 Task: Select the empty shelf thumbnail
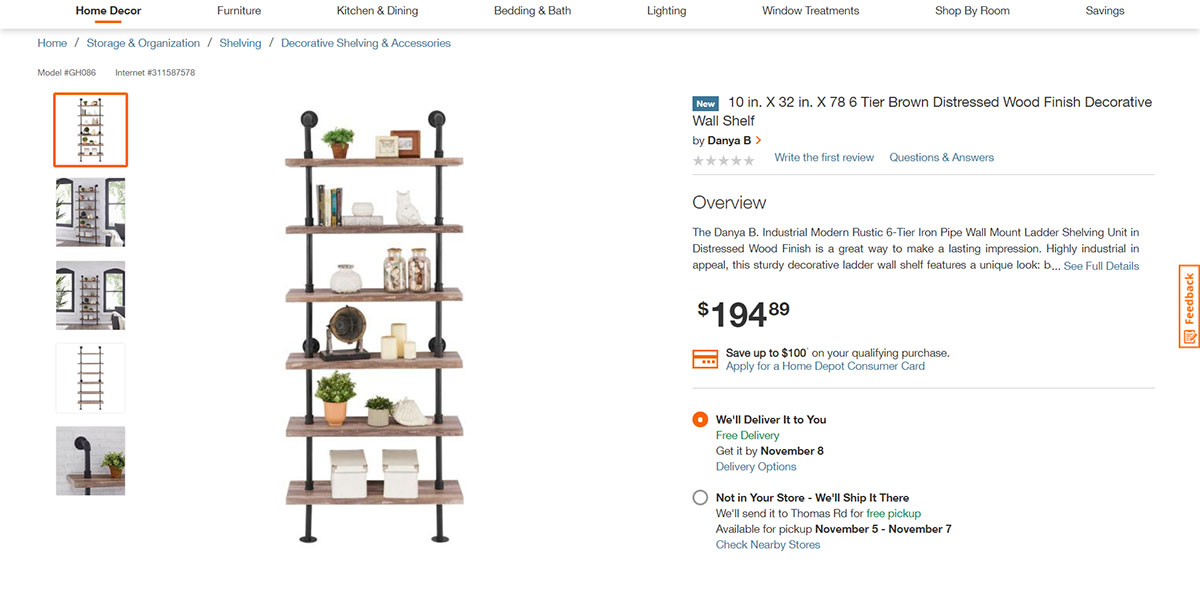[91, 378]
